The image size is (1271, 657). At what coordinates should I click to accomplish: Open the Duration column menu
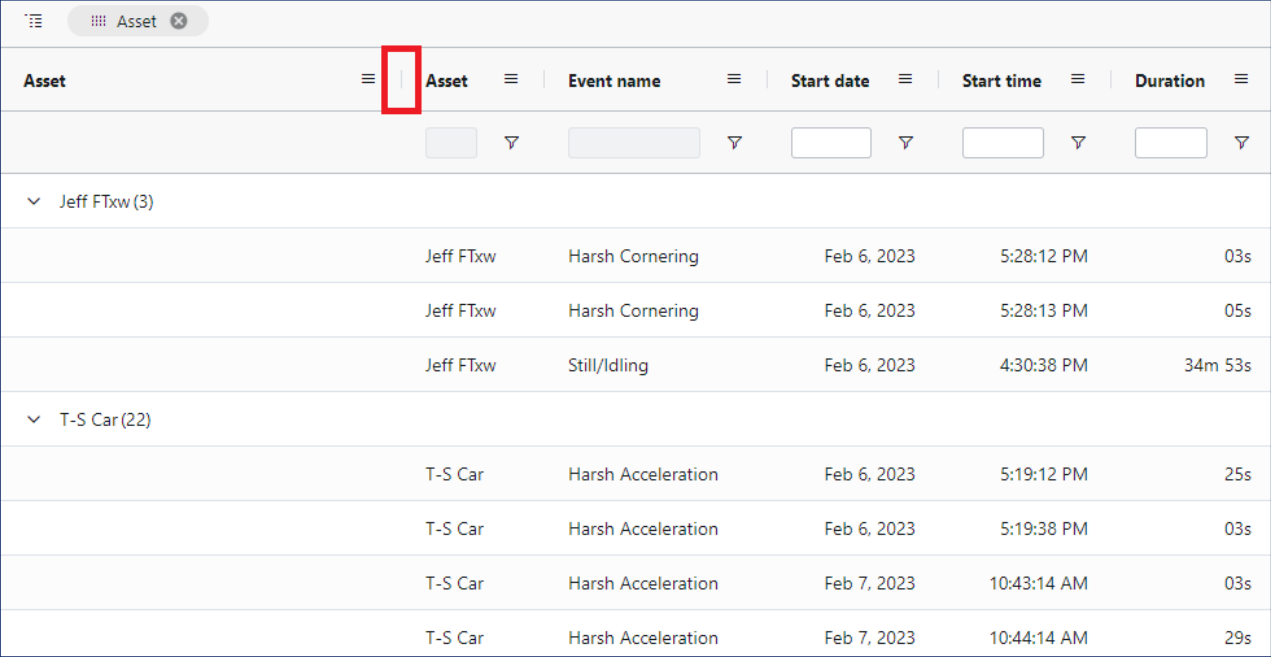tap(1241, 79)
